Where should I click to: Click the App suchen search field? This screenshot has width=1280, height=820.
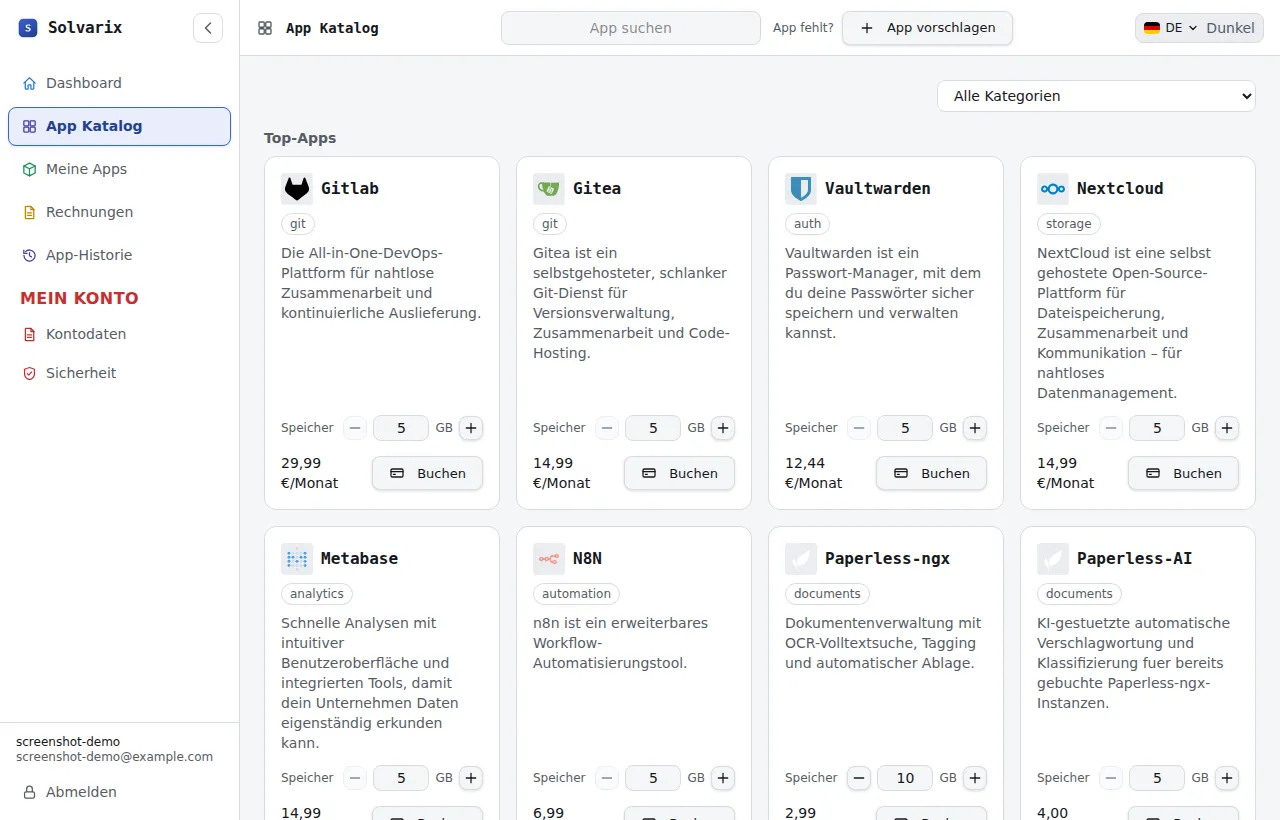[631, 28]
